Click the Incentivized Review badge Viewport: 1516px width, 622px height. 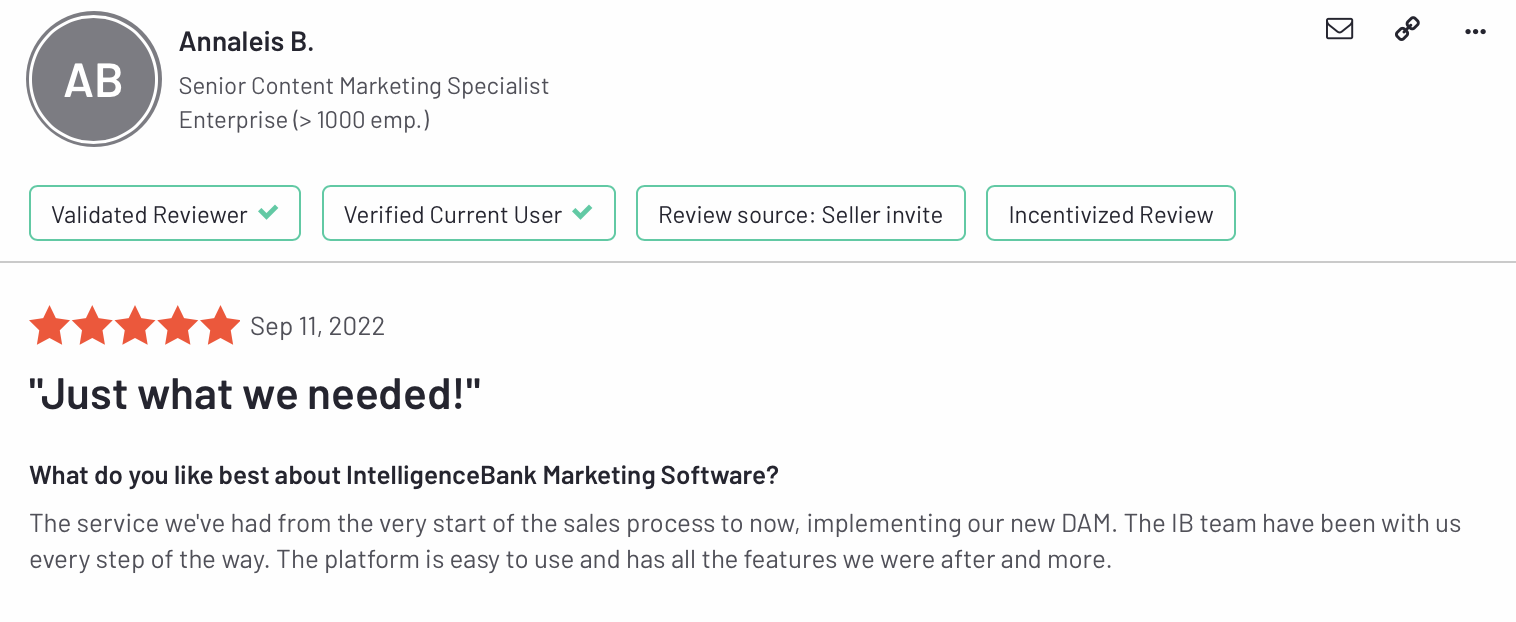point(1110,213)
